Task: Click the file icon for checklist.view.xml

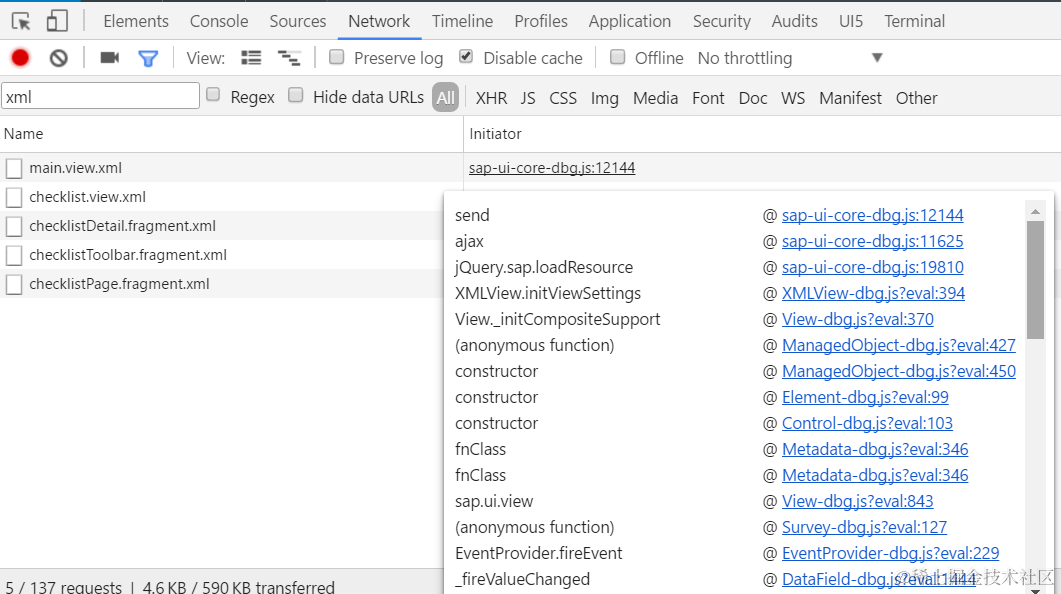Action: [14, 197]
